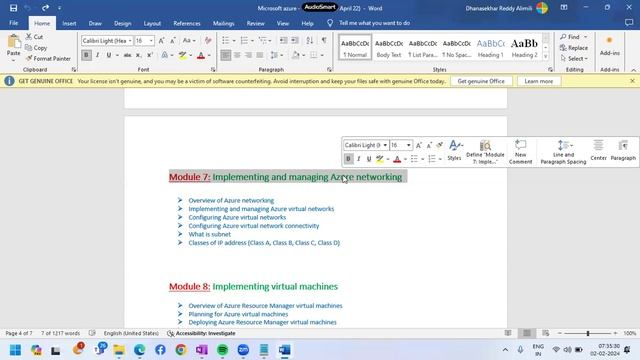Open the ribbon font size dropdown

[x=151, y=41]
